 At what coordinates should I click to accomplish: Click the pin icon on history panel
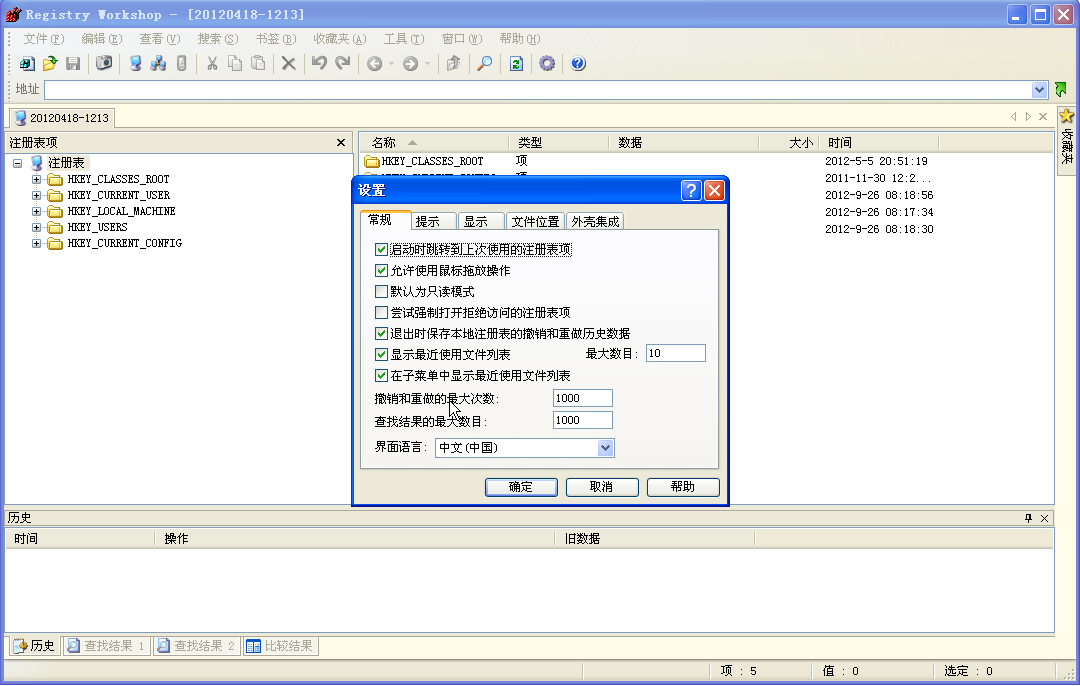pyautogui.click(x=1028, y=518)
